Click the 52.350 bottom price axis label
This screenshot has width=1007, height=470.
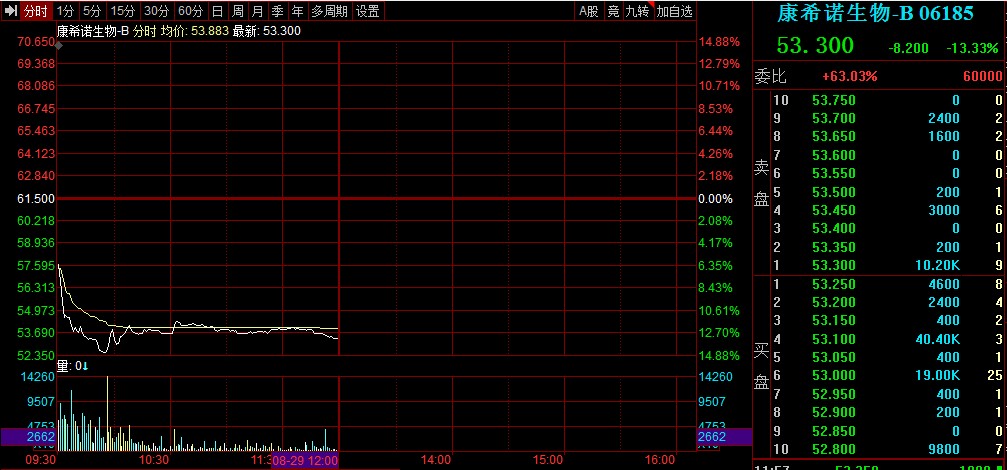(37, 355)
